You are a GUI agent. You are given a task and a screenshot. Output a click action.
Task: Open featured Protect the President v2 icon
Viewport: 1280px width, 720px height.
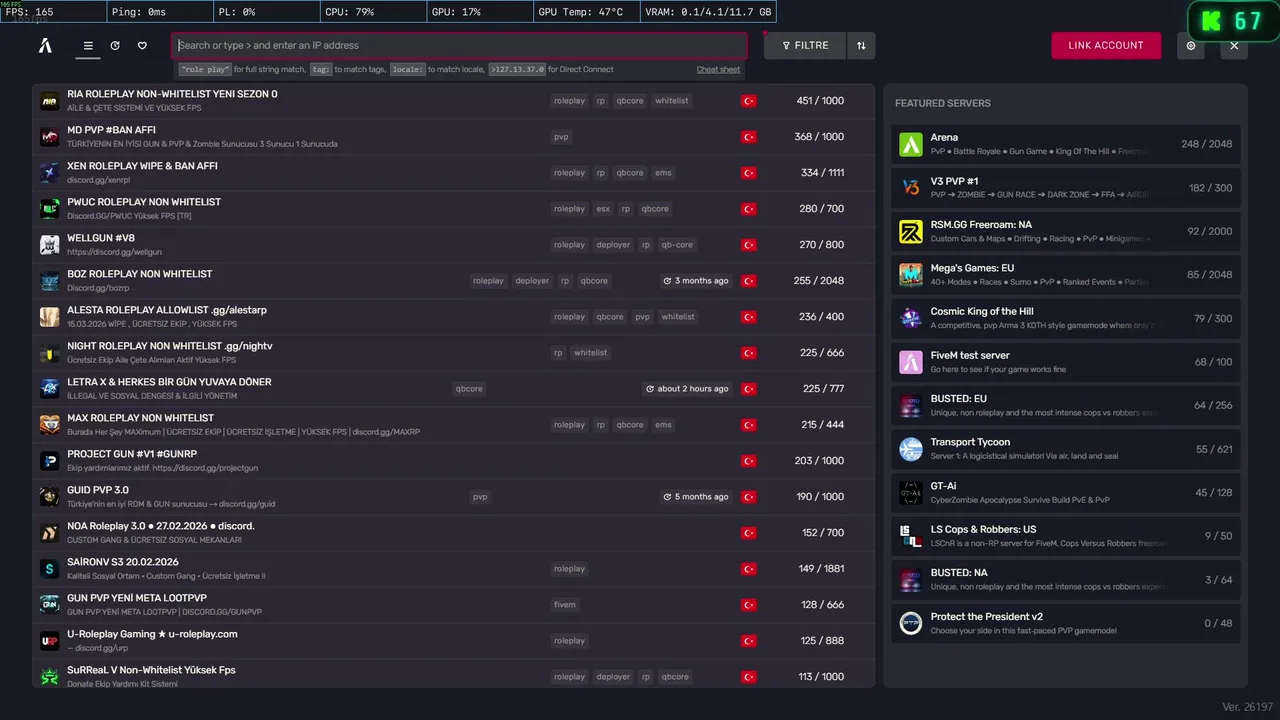coord(911,623)
